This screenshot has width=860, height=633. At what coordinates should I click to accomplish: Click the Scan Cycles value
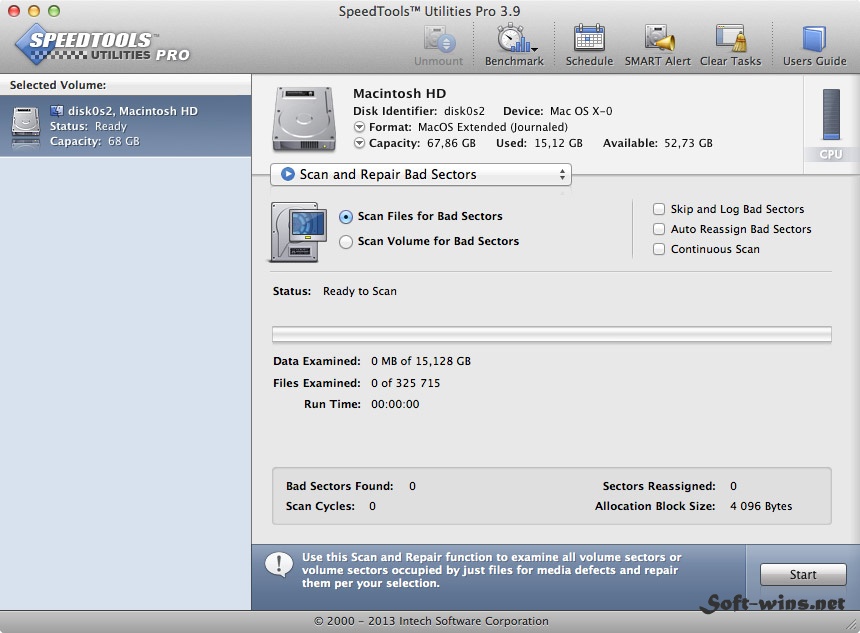372,506
